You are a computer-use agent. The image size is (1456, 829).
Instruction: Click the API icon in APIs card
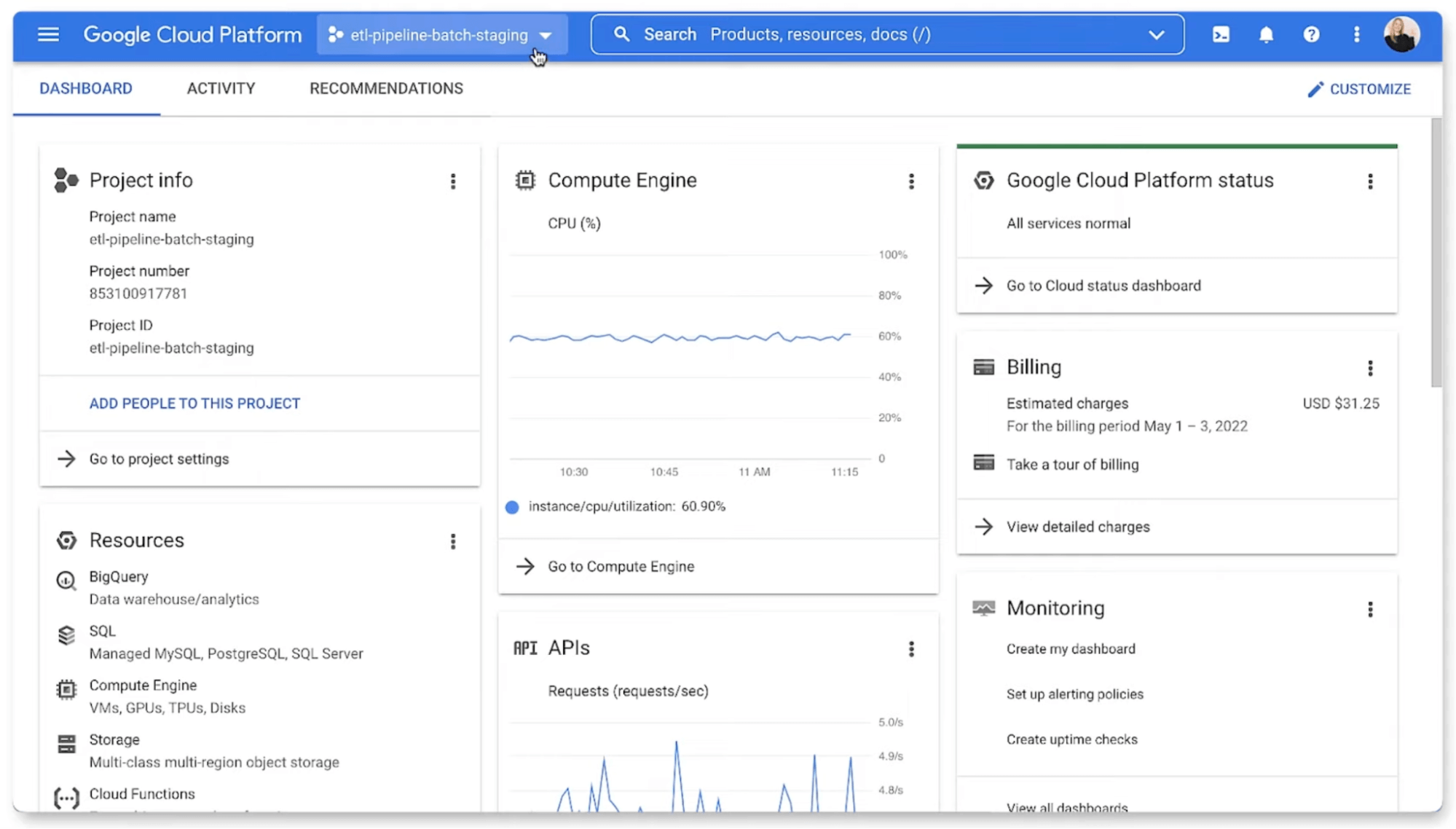pyautogui.click(x=525, y=648)
